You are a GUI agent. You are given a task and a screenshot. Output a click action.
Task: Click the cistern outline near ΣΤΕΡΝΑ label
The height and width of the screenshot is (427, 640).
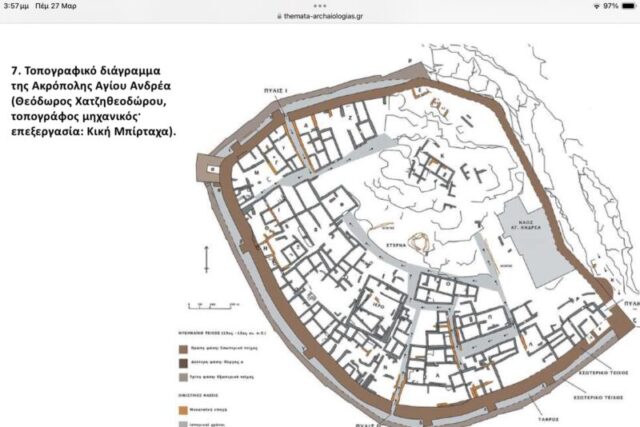tap(420, 242)
